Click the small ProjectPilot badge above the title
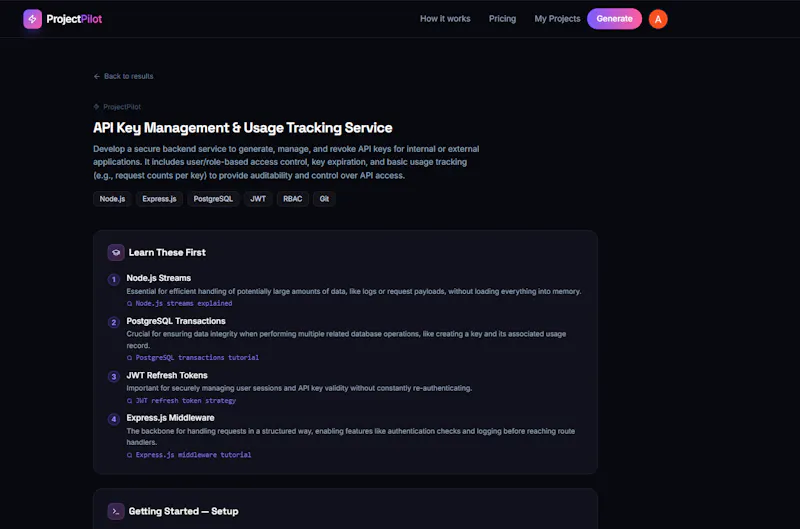 [117, 107]
